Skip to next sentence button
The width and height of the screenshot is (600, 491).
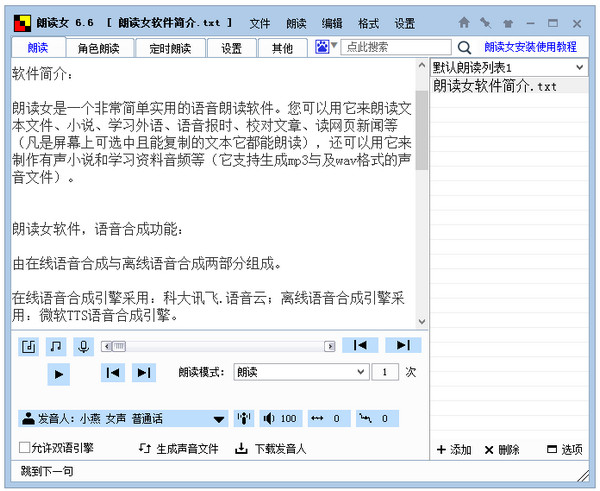143,373
